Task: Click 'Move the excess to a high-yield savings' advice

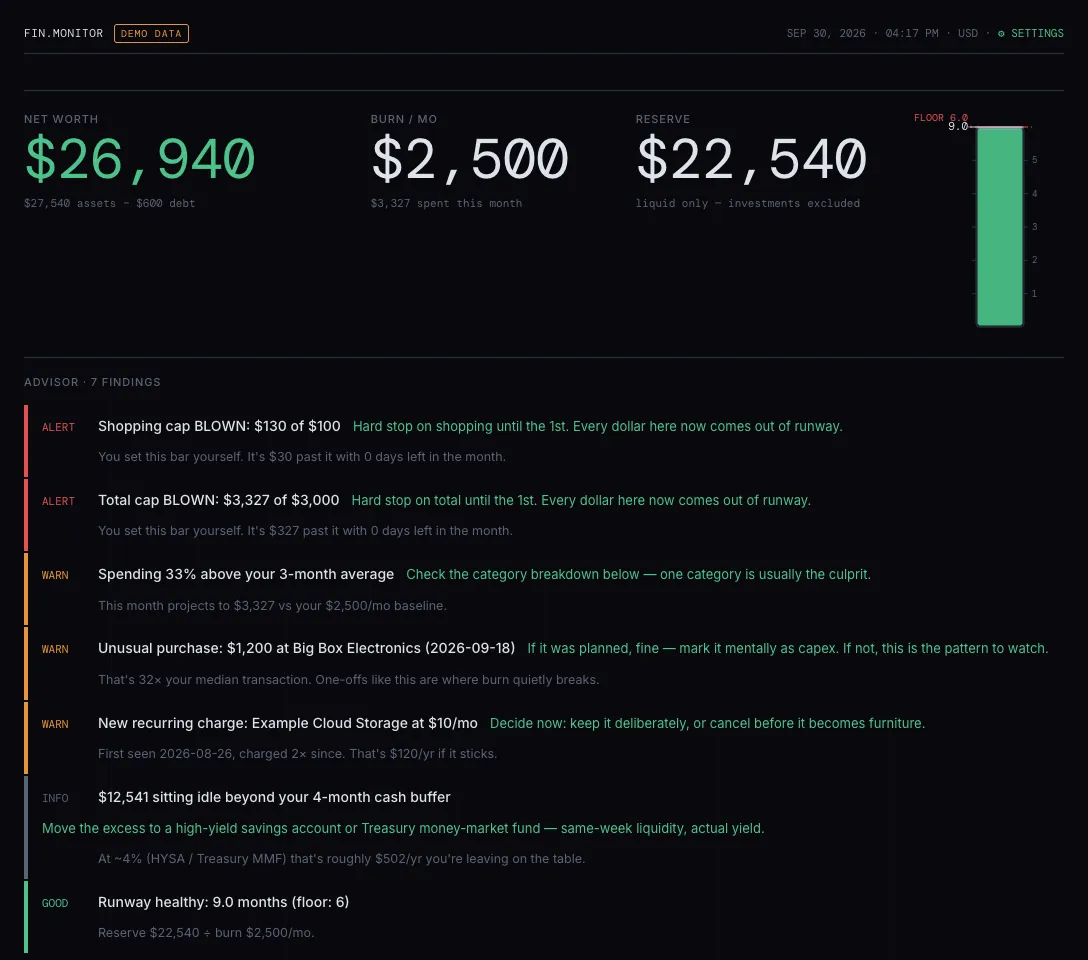Action: [x=402, y=829]
